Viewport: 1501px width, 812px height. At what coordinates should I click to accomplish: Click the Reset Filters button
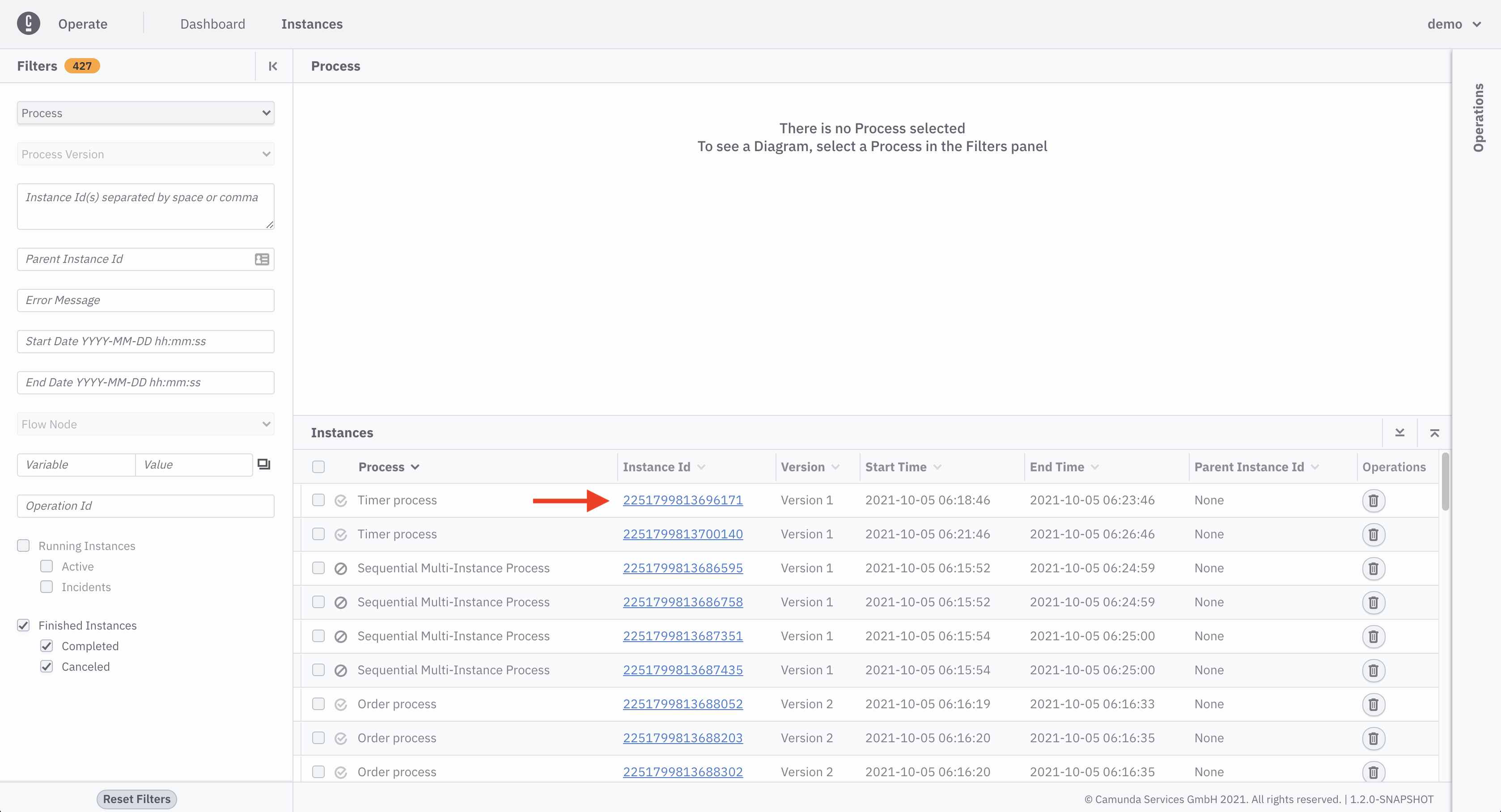[136, 798]
